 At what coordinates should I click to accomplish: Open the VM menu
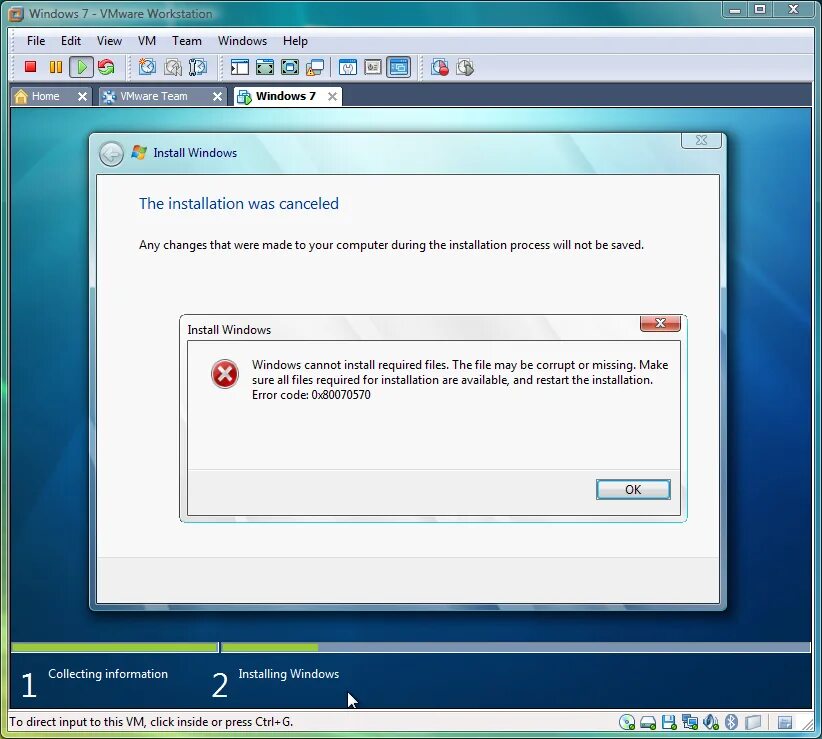pos(147,41)
